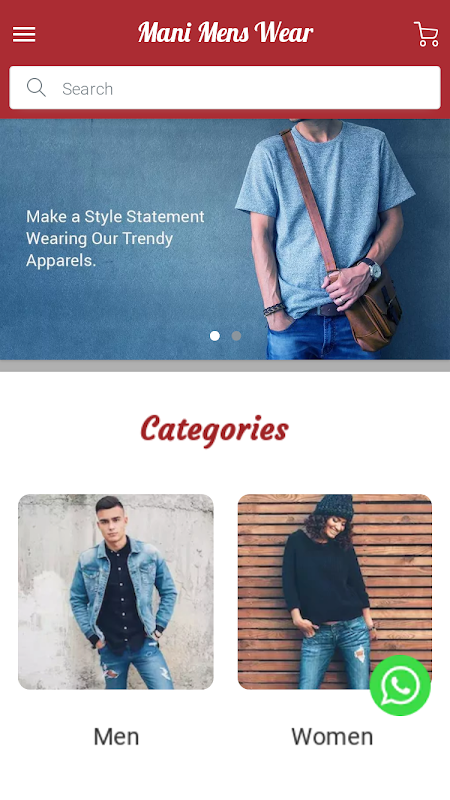Image resolution: width=450 pixels, height=800 pixels.
Task: Tap the Make a Style Statement banner text
Action: click(x=115, y=238)
